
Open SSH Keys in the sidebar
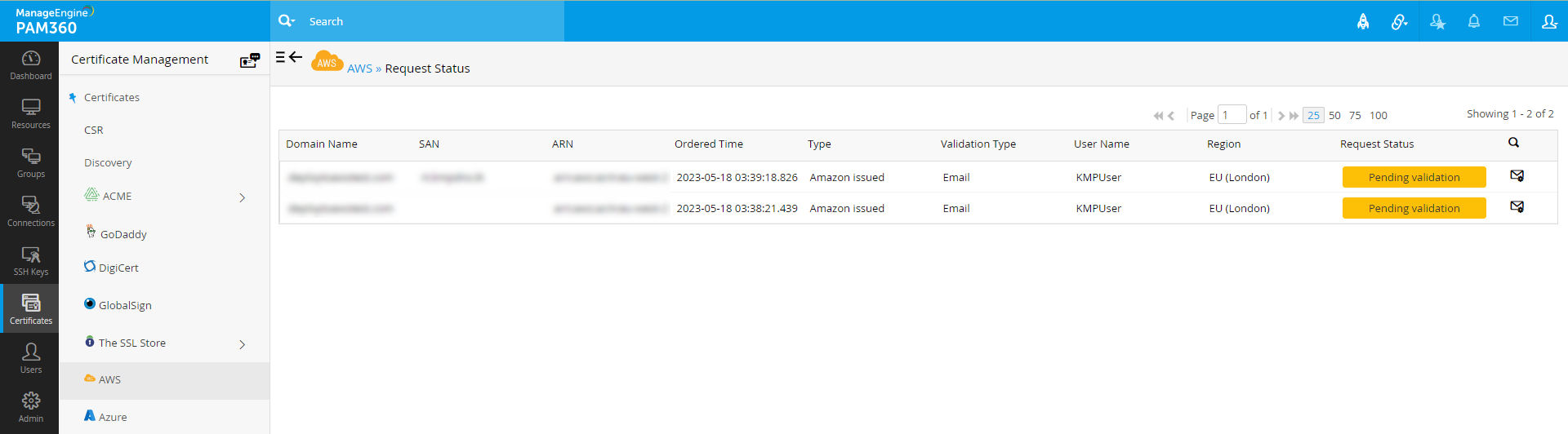pos(30,260)
